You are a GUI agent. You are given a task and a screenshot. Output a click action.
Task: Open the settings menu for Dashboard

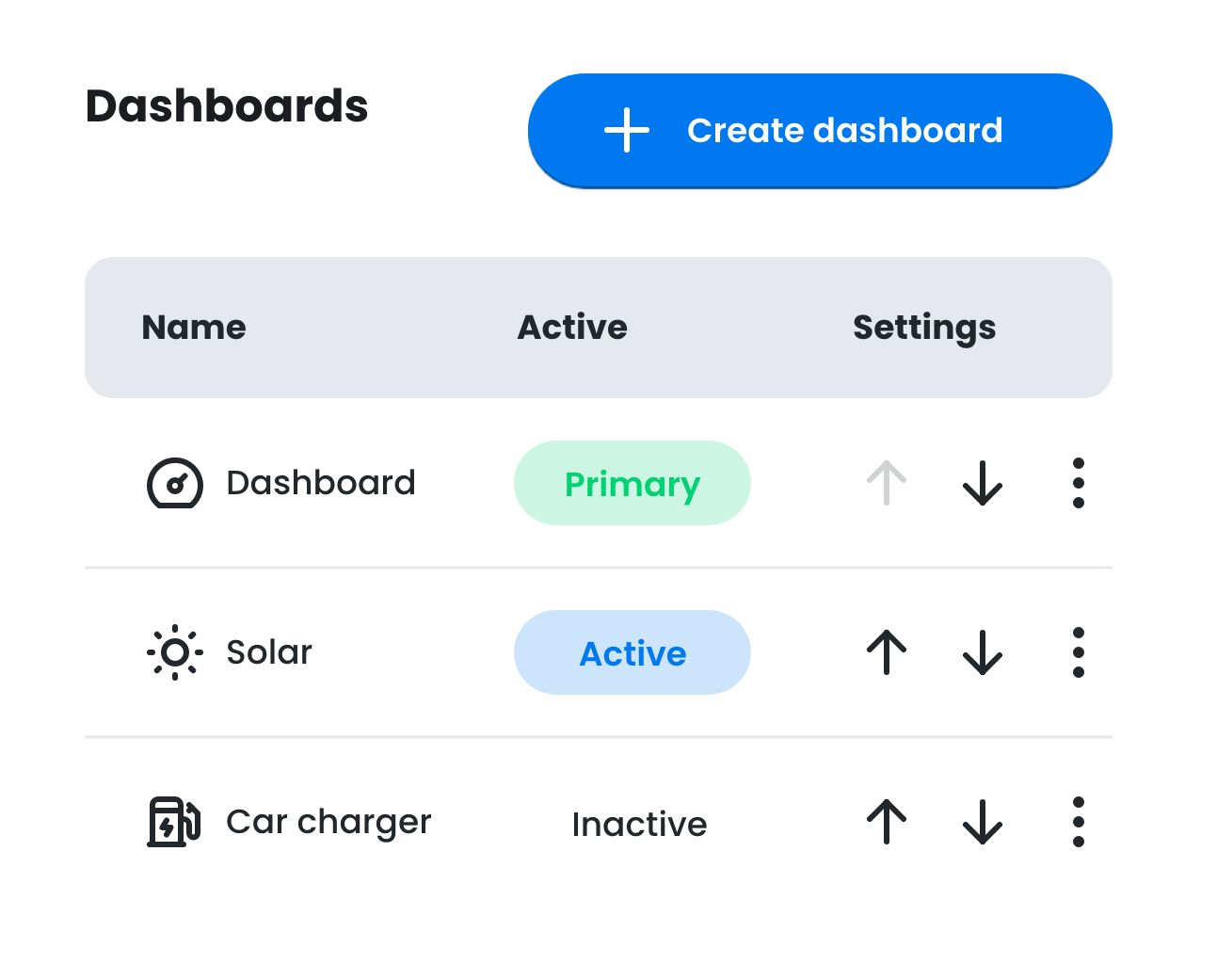click(1079, 483)
